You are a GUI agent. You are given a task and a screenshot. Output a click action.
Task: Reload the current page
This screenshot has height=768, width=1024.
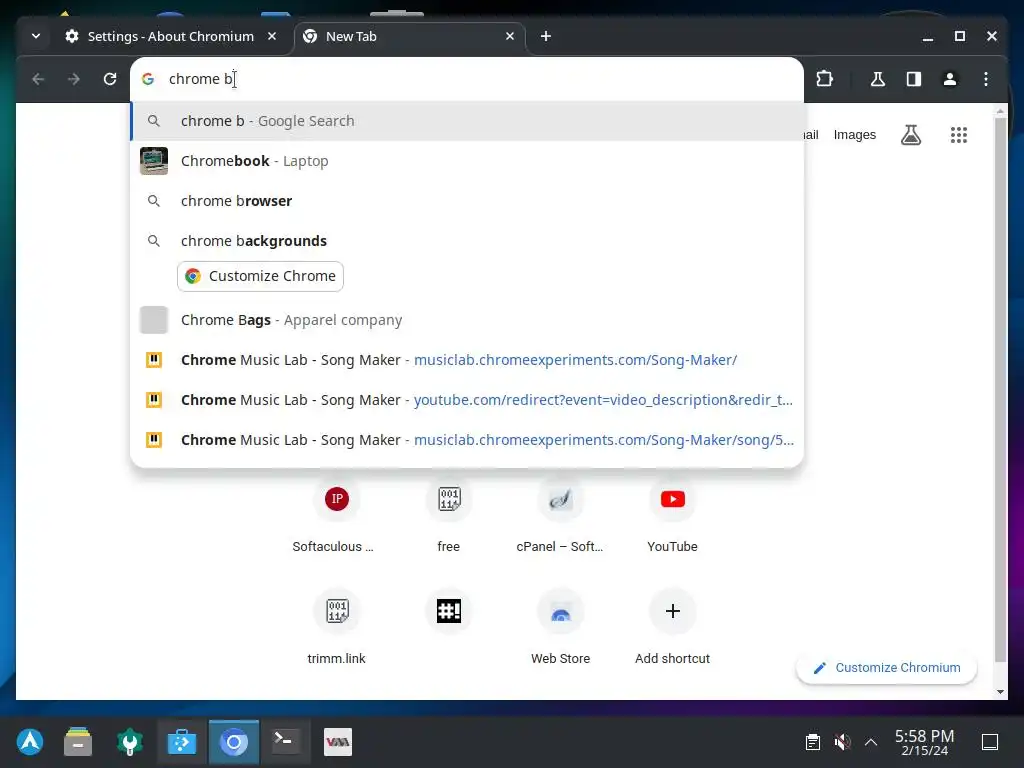click(x=110, y=79)
